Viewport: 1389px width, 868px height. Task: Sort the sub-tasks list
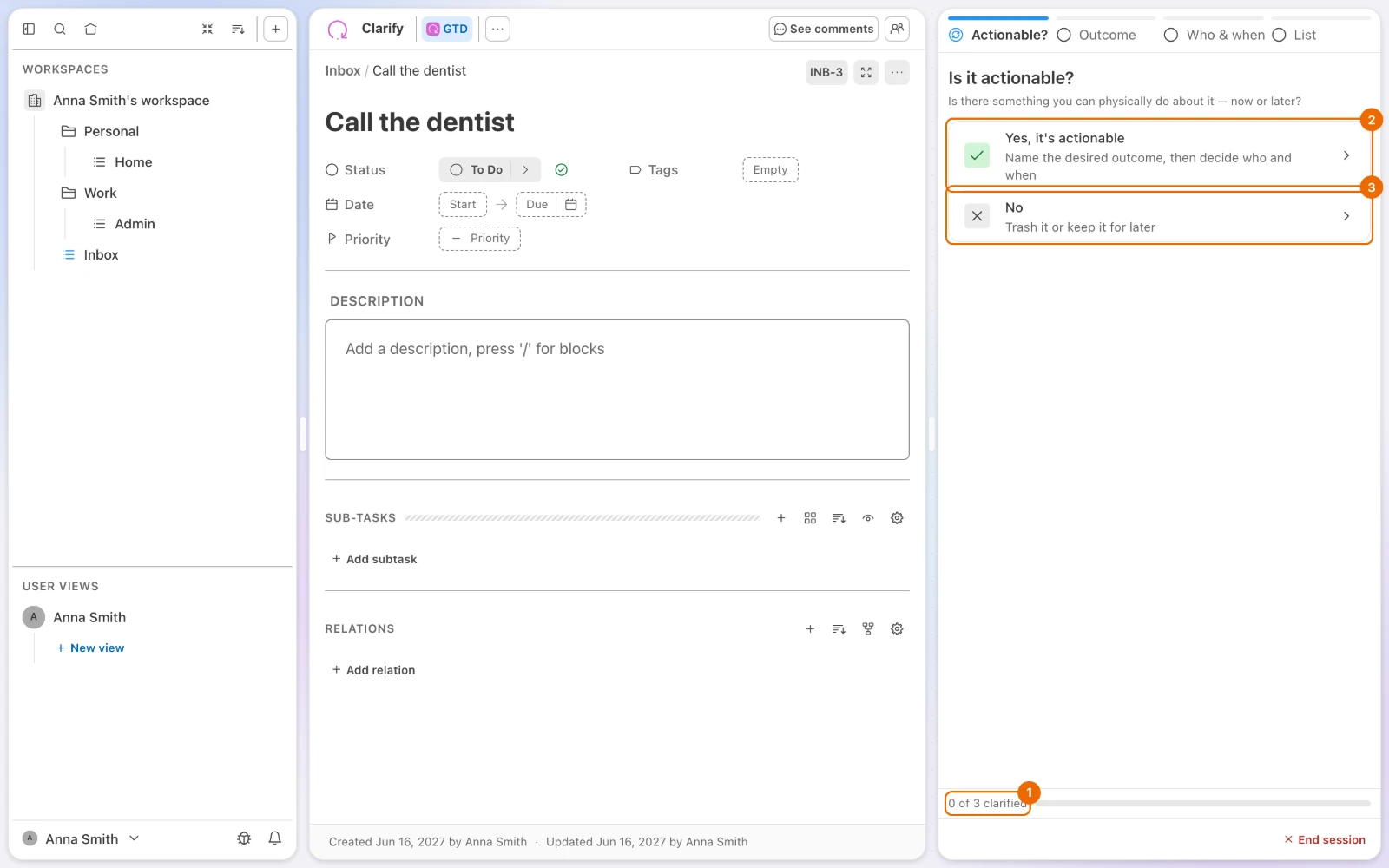839,518
